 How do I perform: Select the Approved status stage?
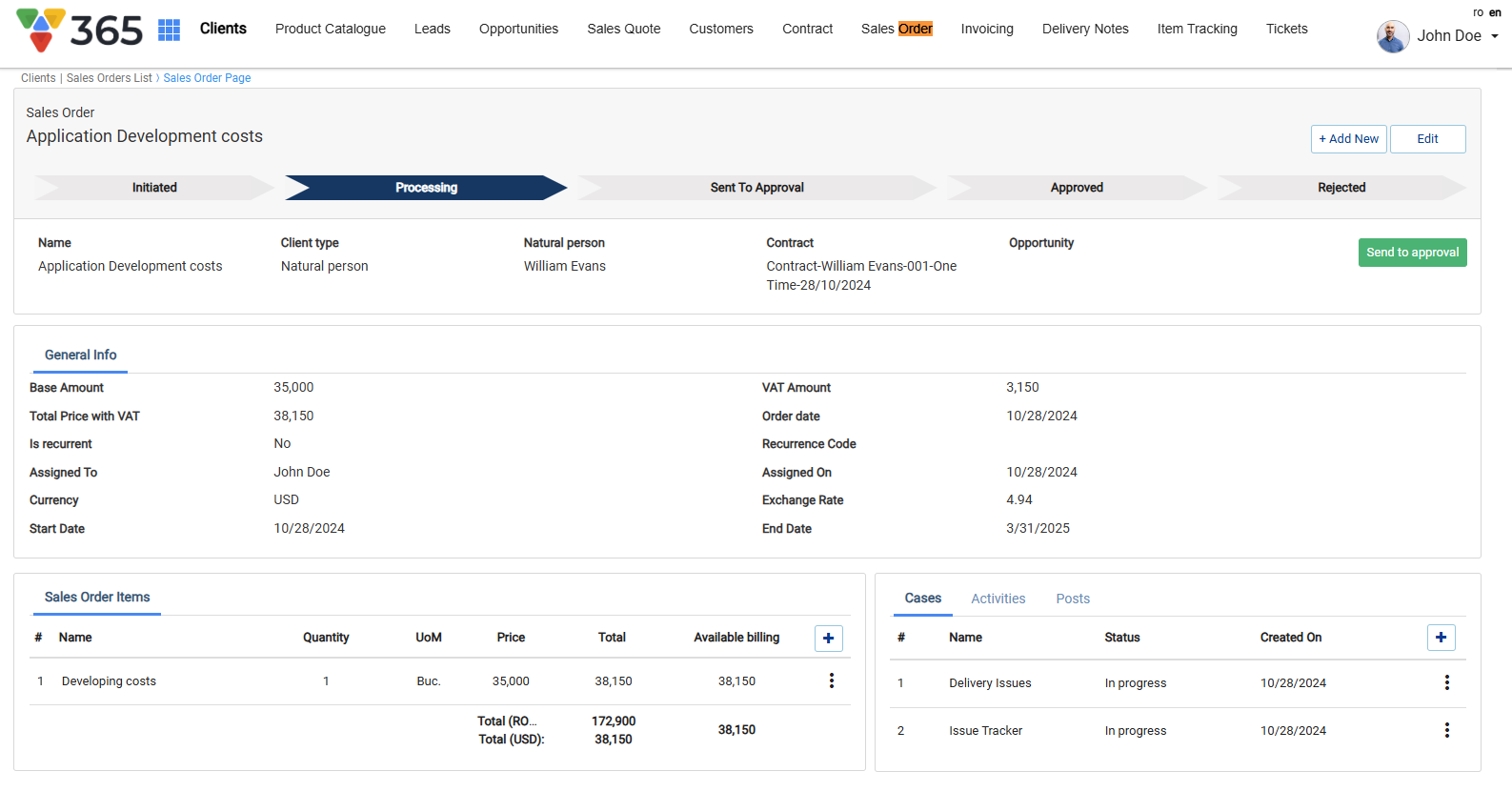[1077, 188]
